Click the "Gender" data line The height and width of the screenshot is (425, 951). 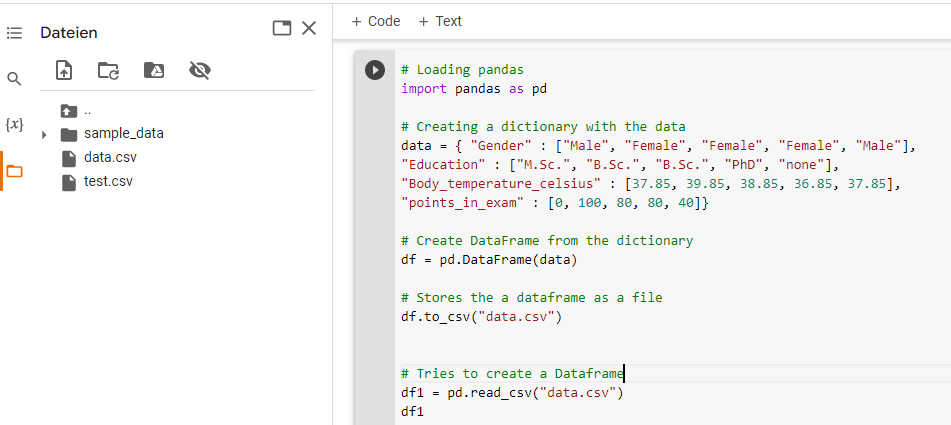coord(658,146)
